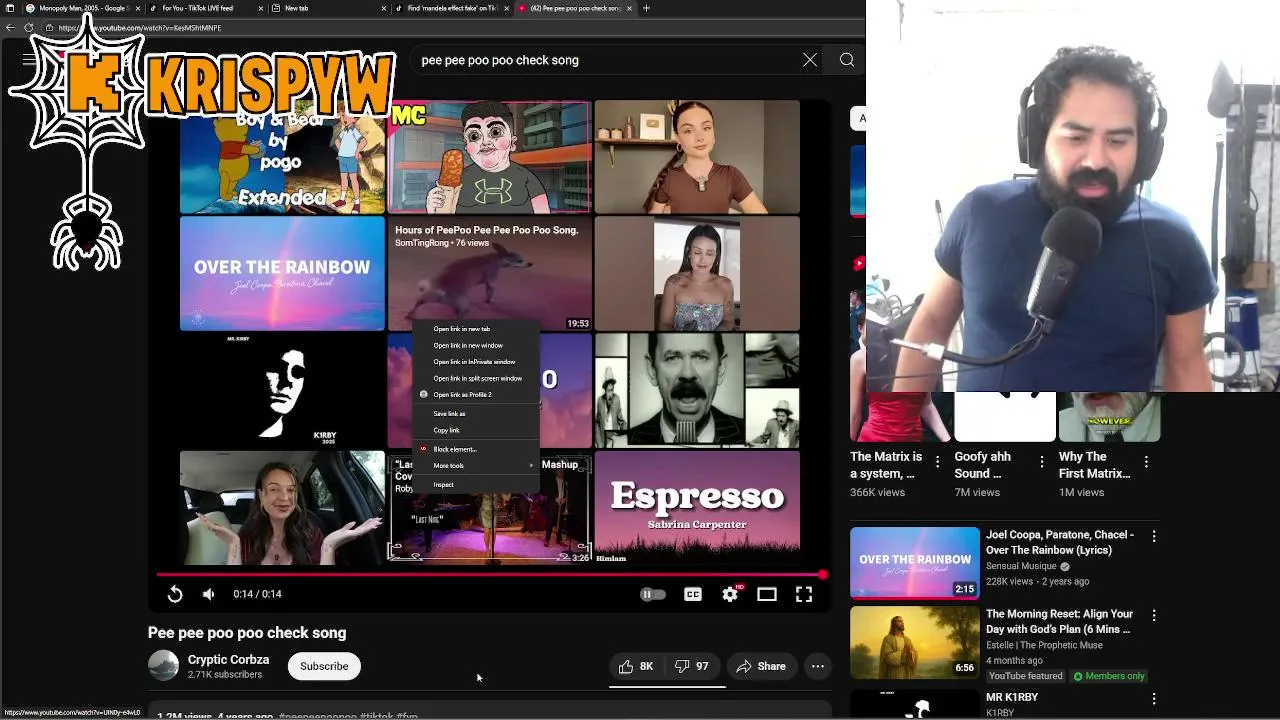
Task: Open the OVER THE RAINBOW endscreen thumbnail
Action: [x=282, y=274]
